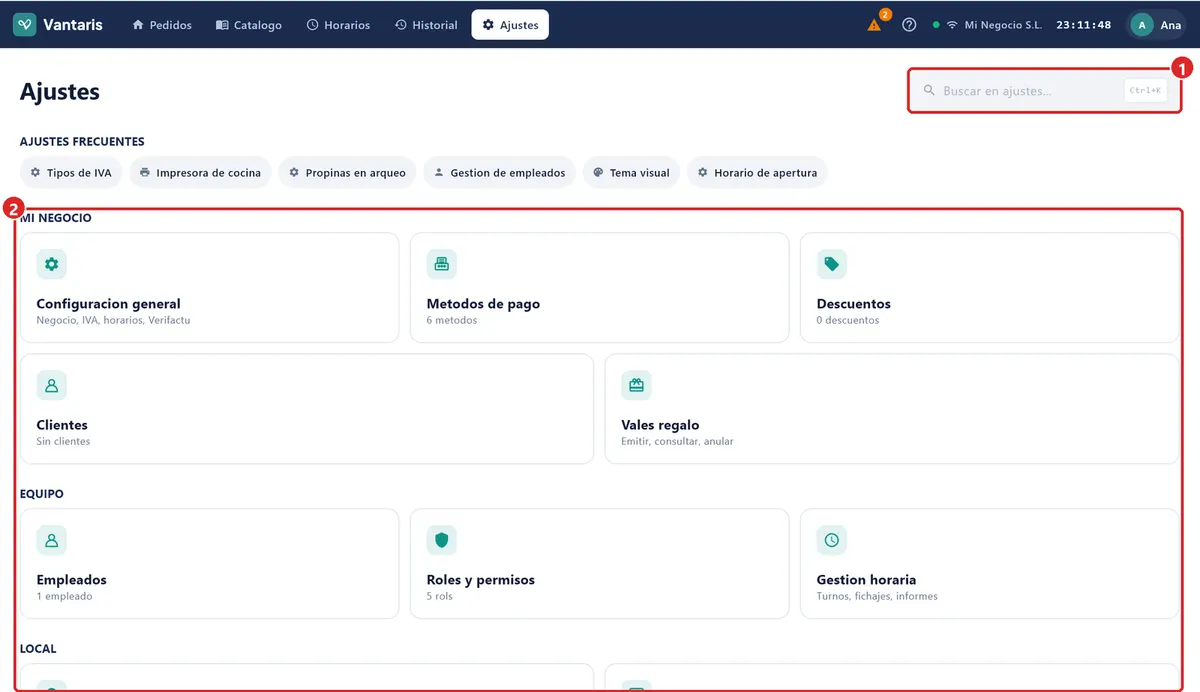The width and height of the screenshot is (1200, 692).
Task: Open the help question mark icon
Action: coord(909,25)
